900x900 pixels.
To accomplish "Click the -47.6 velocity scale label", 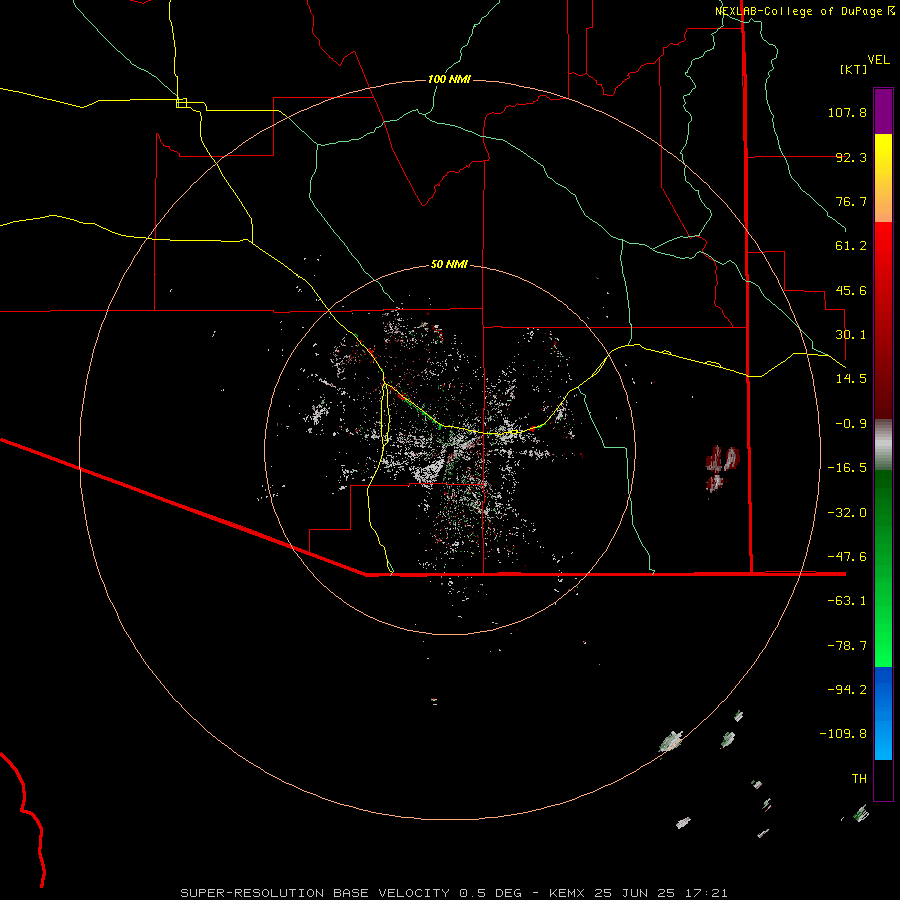I will [x=847, y=557].
